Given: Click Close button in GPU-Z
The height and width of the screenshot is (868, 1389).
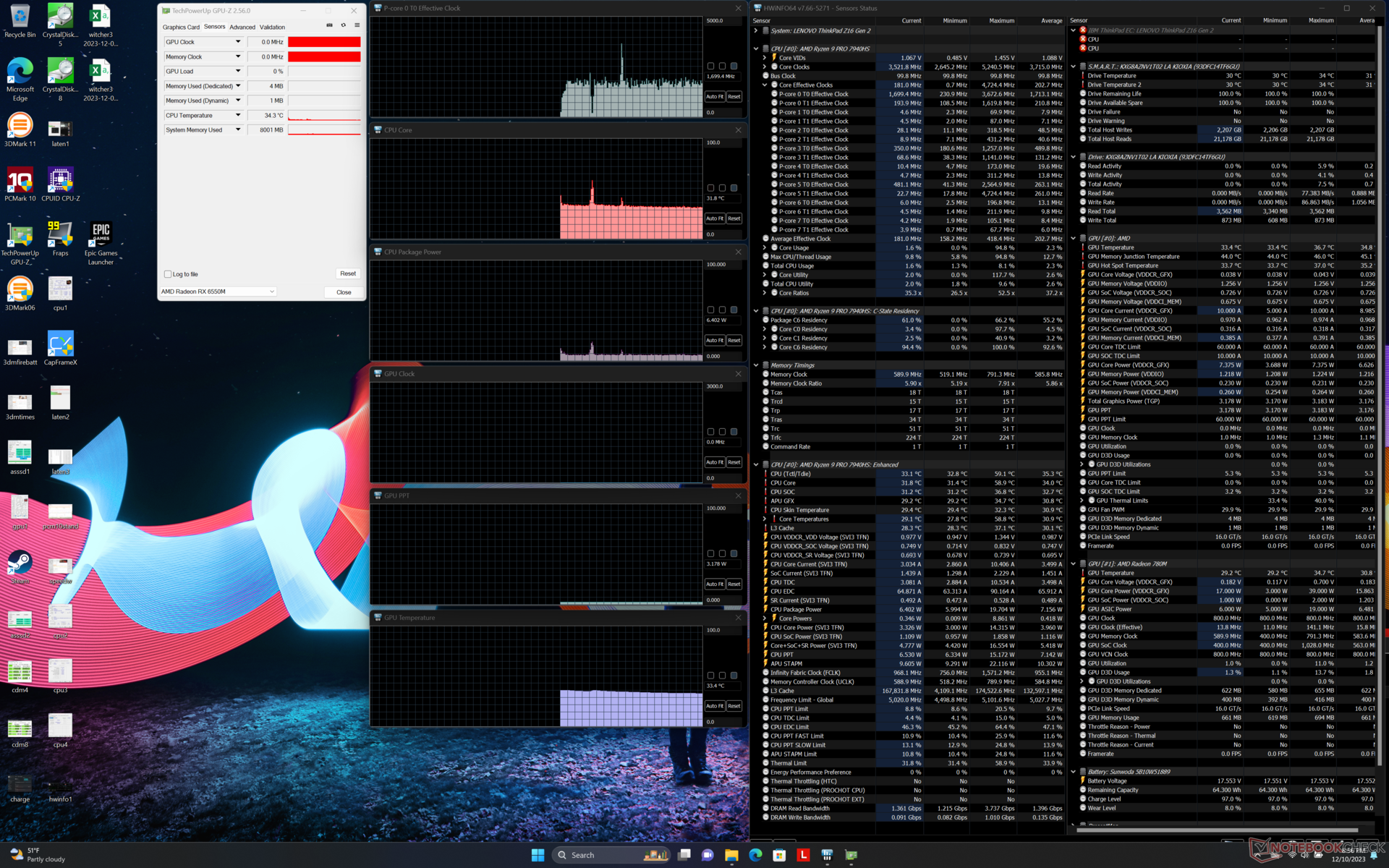Looking at the screenshot, I should 344,292.
